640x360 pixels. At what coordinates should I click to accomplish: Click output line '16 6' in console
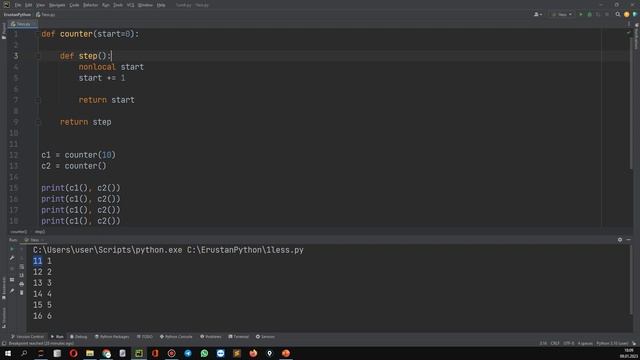pyautogui.click(x=42, y=316)
